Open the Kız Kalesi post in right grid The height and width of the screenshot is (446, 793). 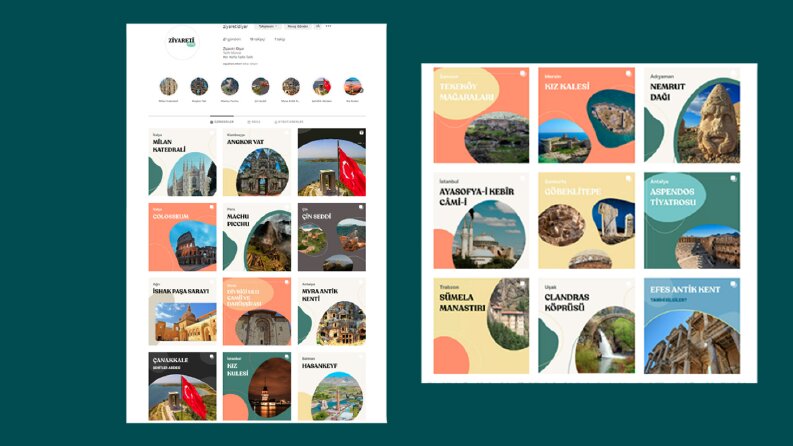pyautogui.click(x=587, y=115)
